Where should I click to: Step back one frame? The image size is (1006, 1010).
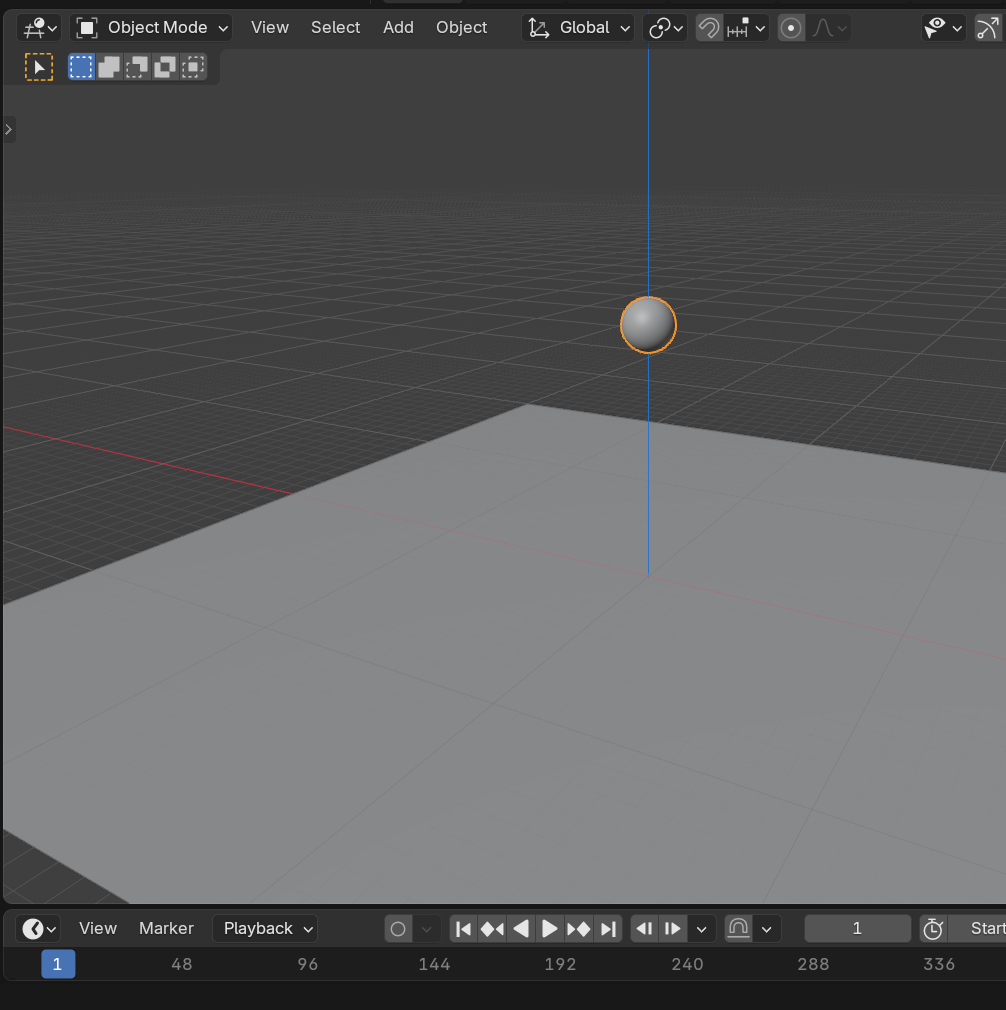pyautogui.click(x=644, y=929)
